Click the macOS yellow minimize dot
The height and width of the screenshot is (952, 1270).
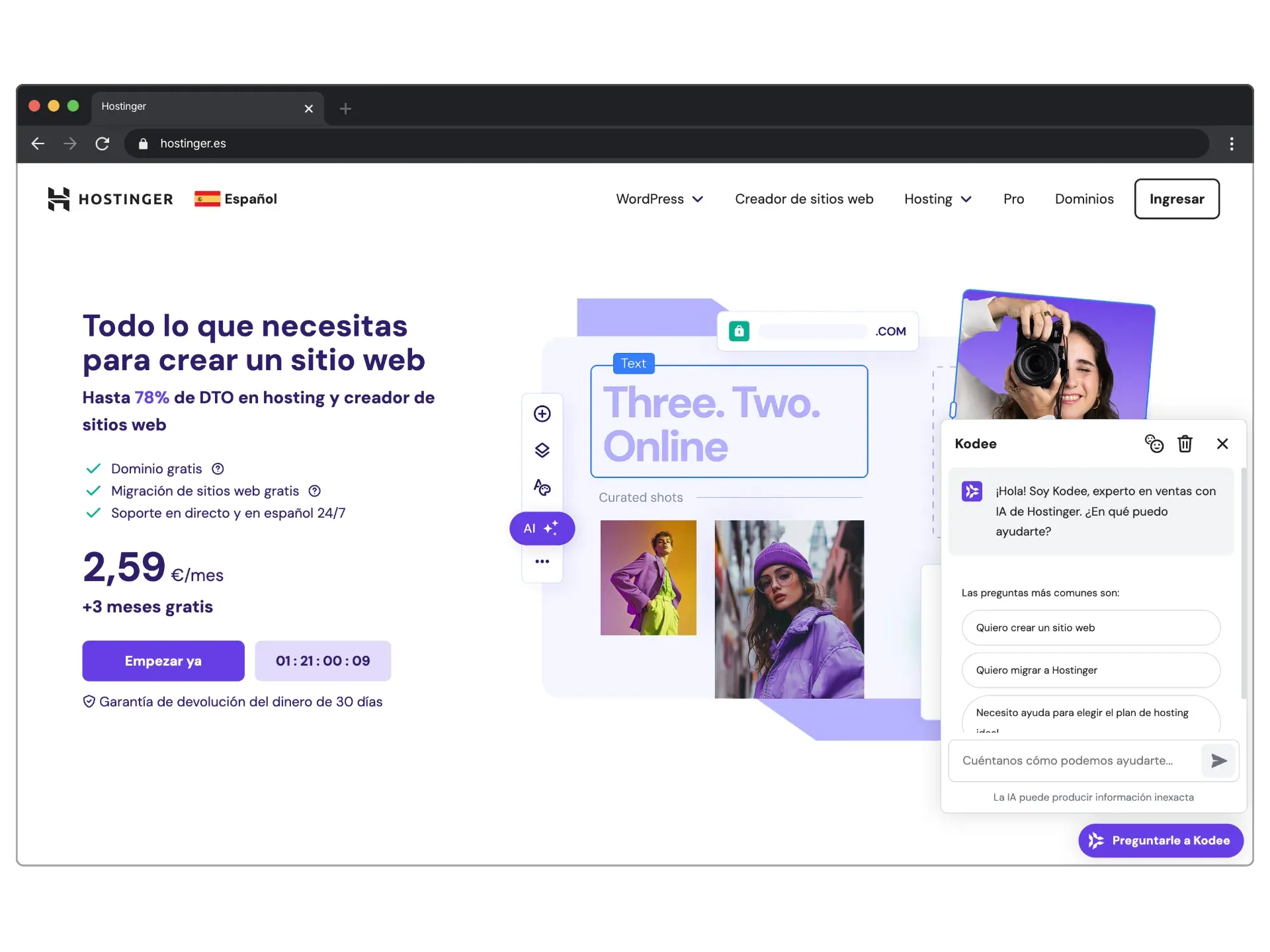click(x=54, y=106)
